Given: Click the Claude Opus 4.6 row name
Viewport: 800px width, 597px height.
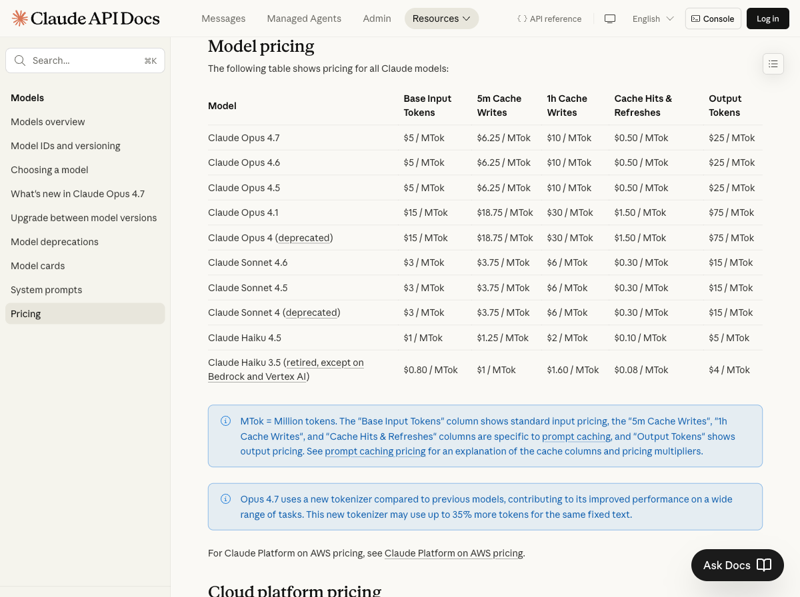Looking at the screenshot, I should [244, 163].
